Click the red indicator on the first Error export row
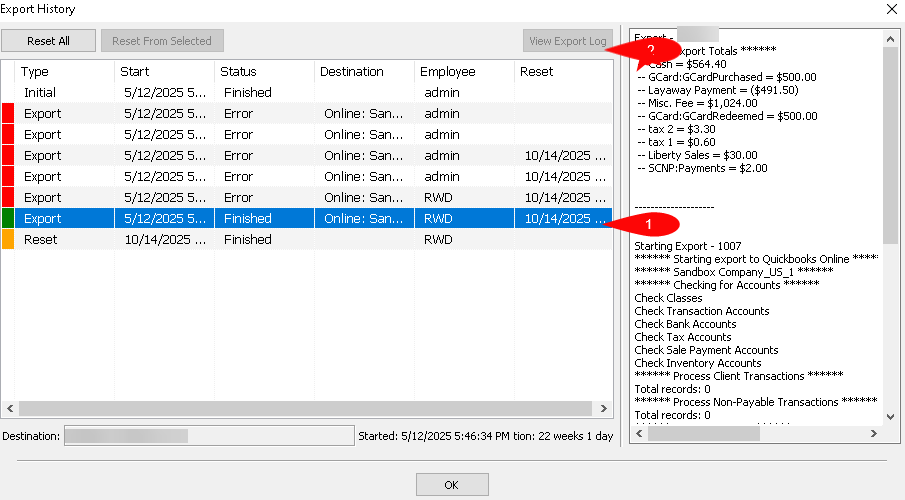The image size is (905, 500). coord(8,113)
